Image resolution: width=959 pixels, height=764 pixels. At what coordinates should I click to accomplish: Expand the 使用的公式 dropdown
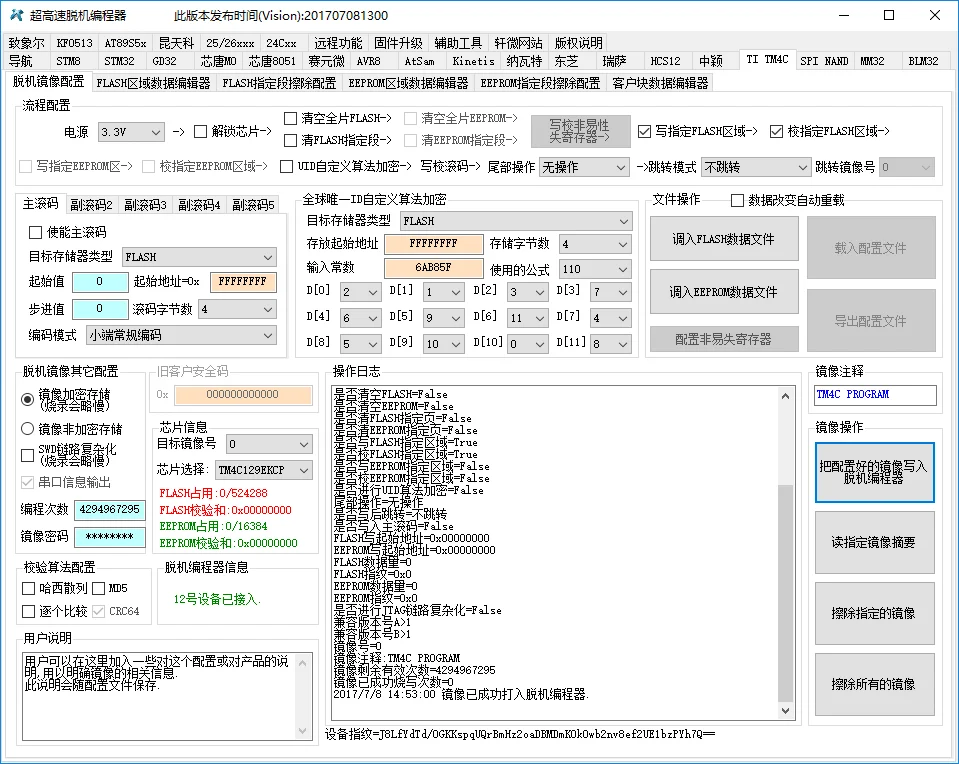pyautogui.click(x=596, y=269)
